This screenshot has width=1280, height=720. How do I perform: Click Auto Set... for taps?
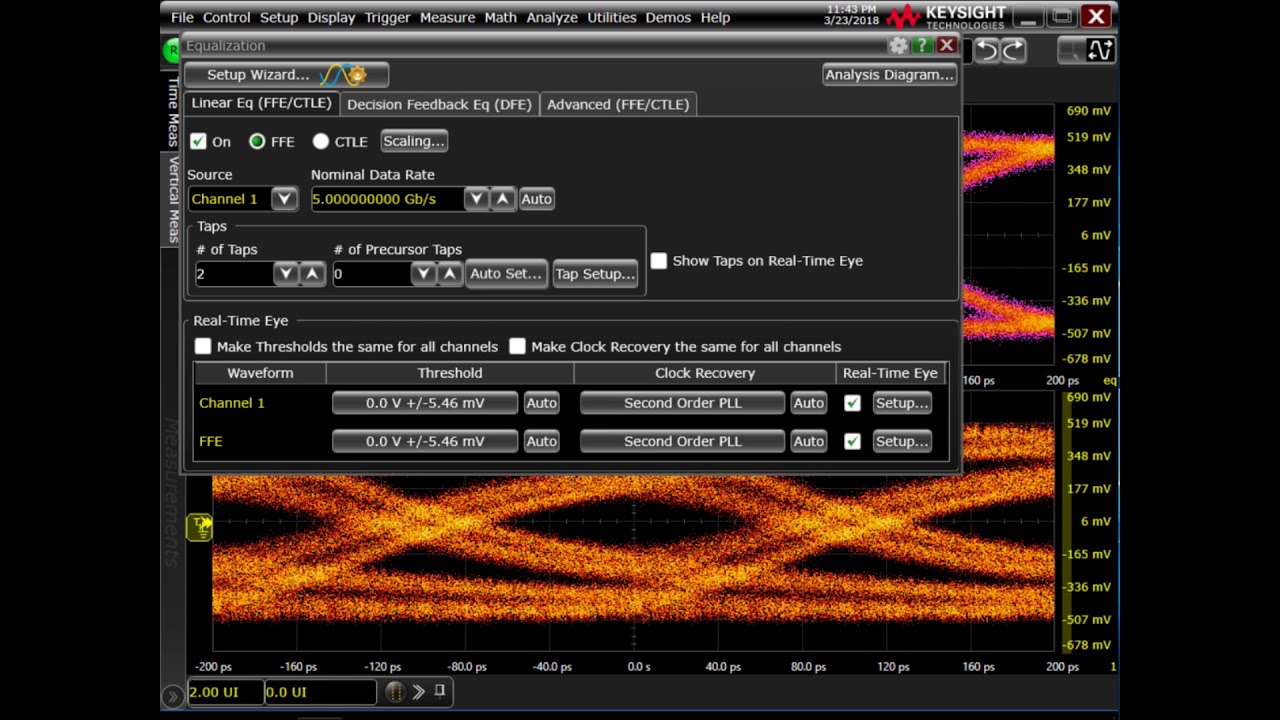point(506,274)
